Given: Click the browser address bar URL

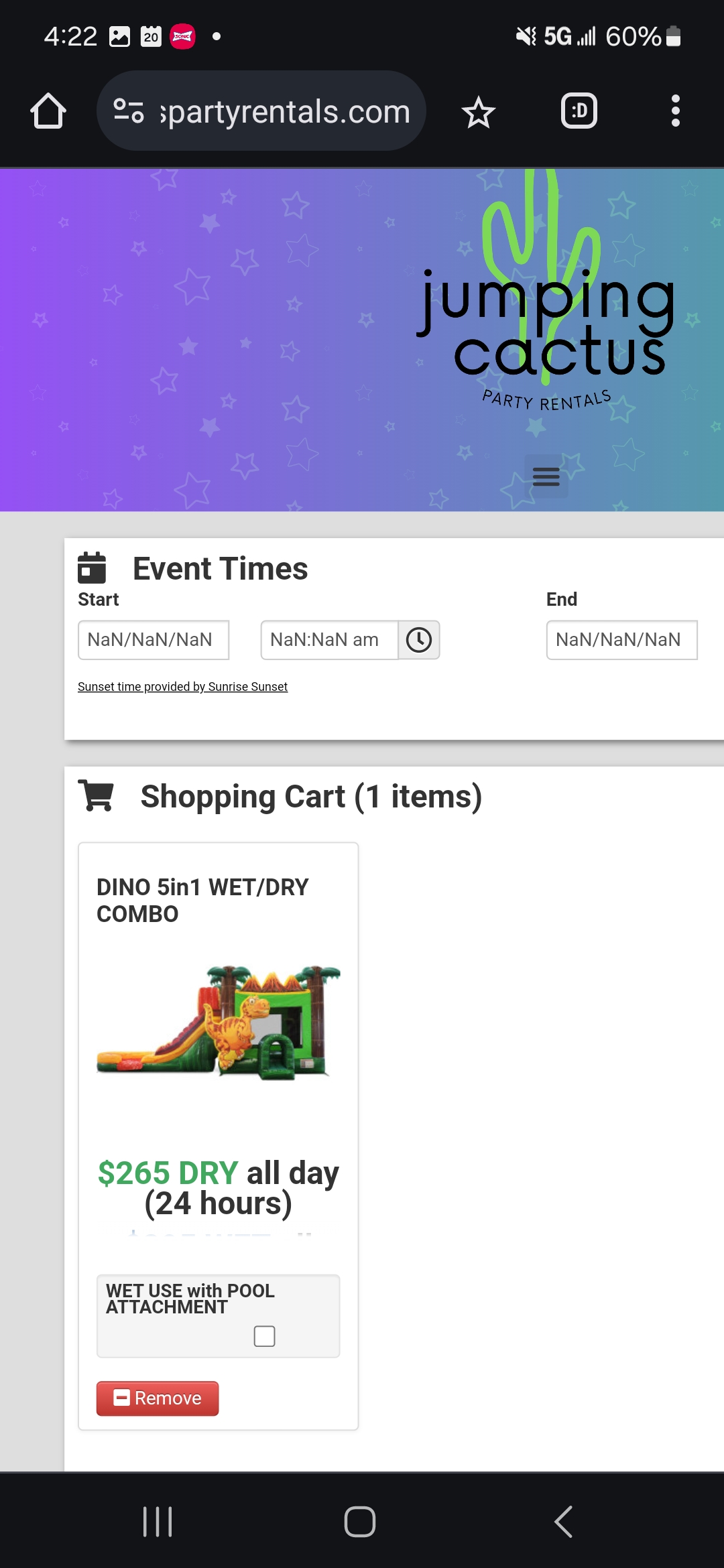Looking at the screenshot, I should [285, 111].
